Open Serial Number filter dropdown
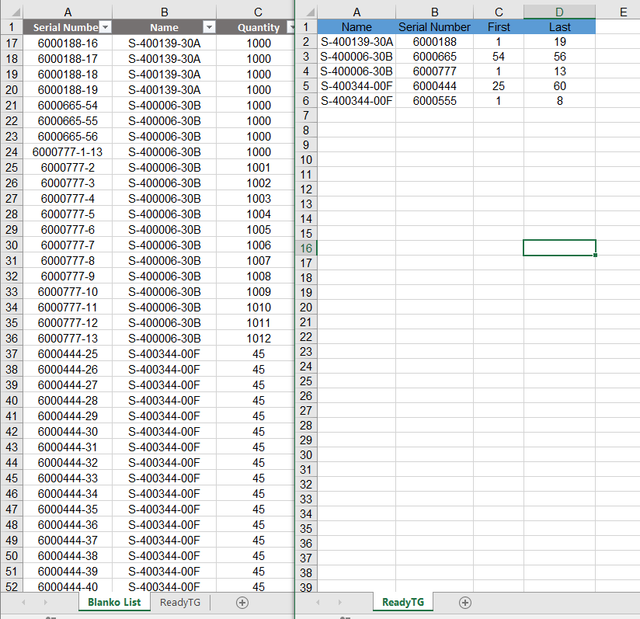640x619 pixels. click(105, 27)
